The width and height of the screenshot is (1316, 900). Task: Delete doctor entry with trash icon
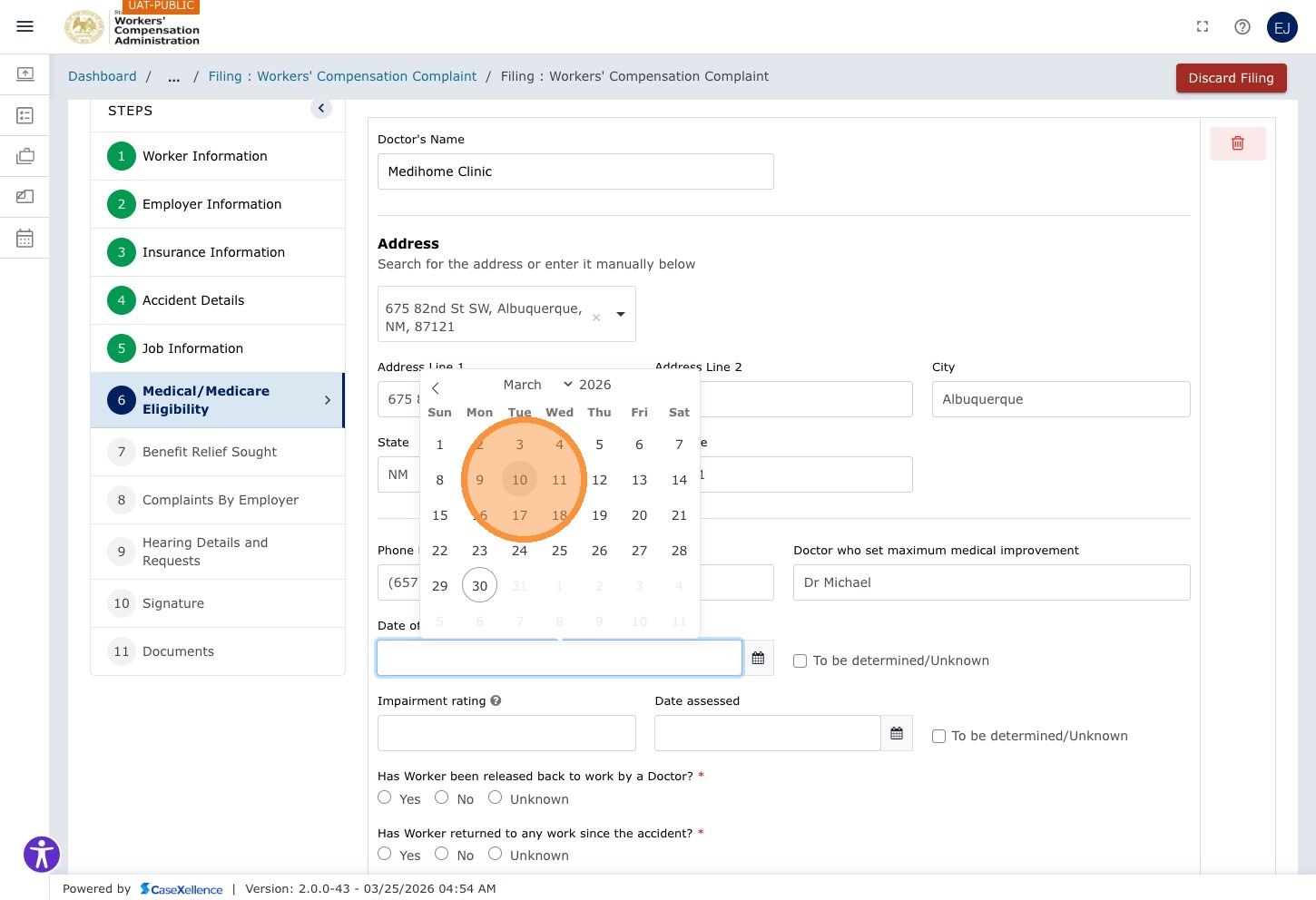[1237, 143]
